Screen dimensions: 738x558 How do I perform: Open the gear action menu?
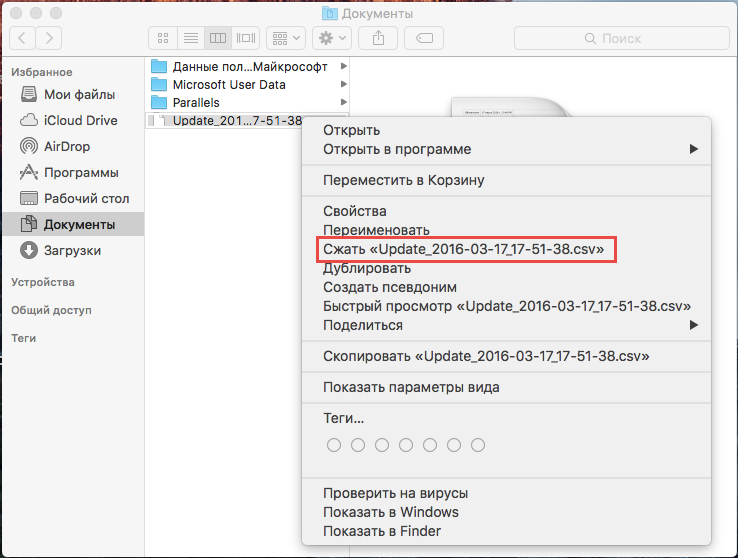point(332,38)
